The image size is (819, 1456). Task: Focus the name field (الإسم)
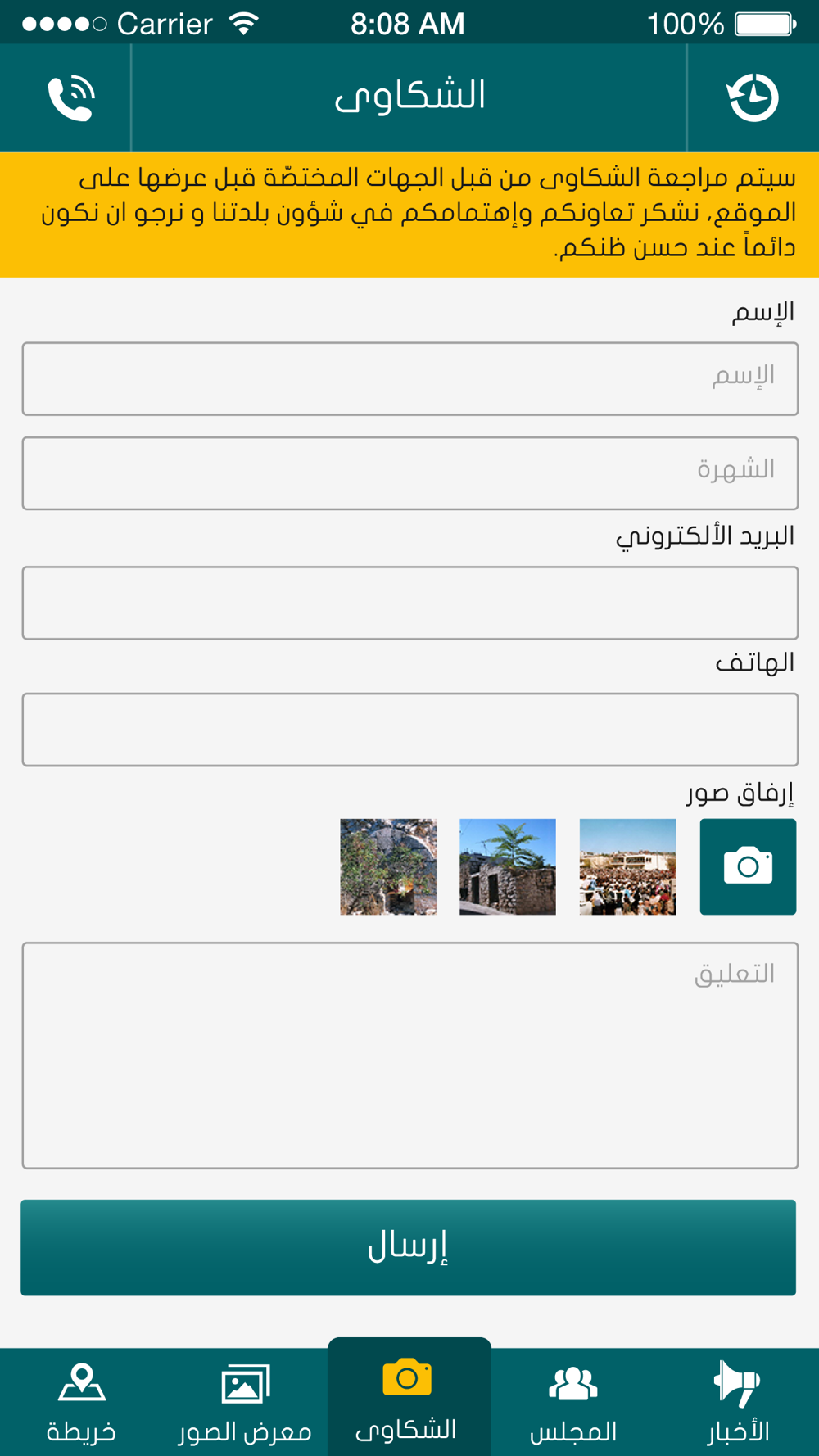click(410, 379)
